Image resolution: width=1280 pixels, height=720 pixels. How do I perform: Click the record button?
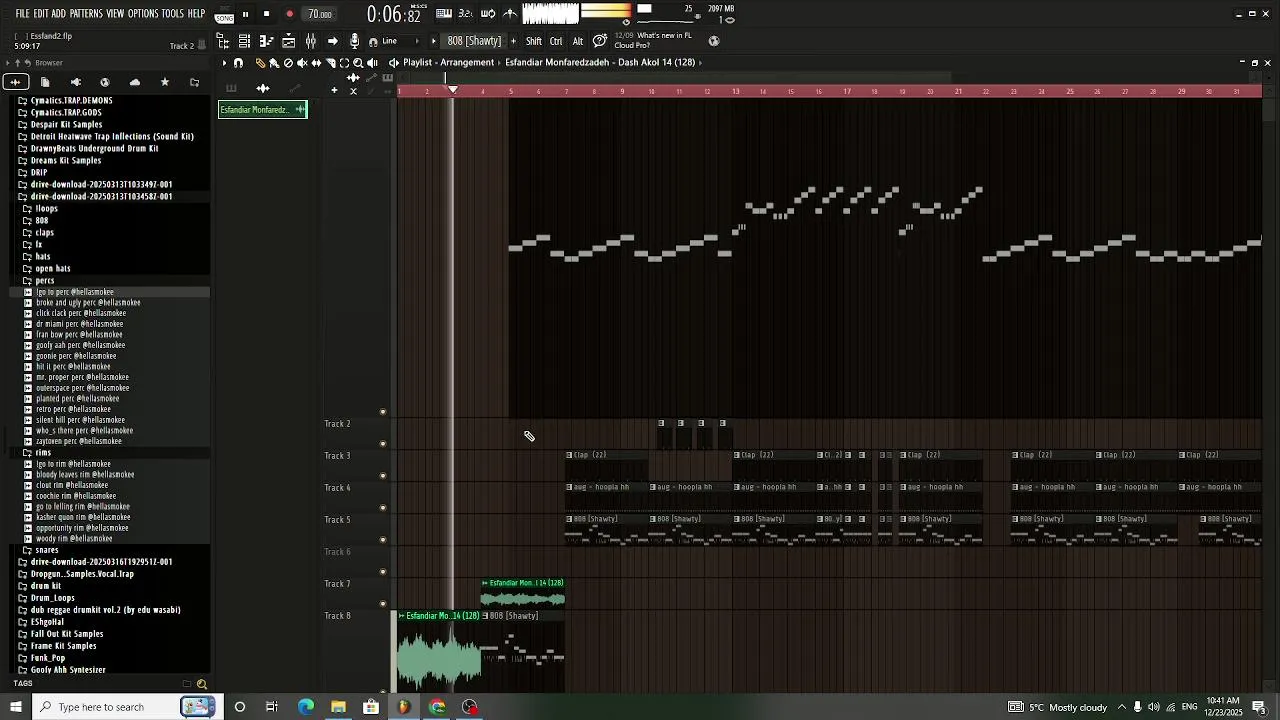click(290, 14)
